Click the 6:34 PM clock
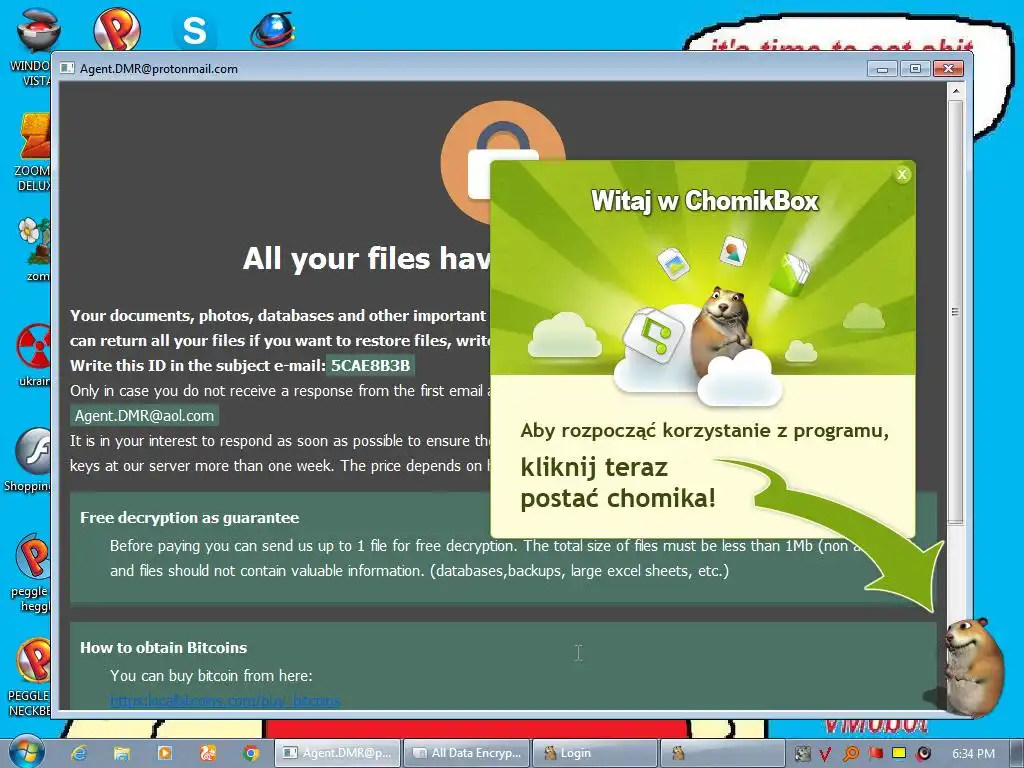This screenshot has width=1024, height=768. tap(973, 754)
